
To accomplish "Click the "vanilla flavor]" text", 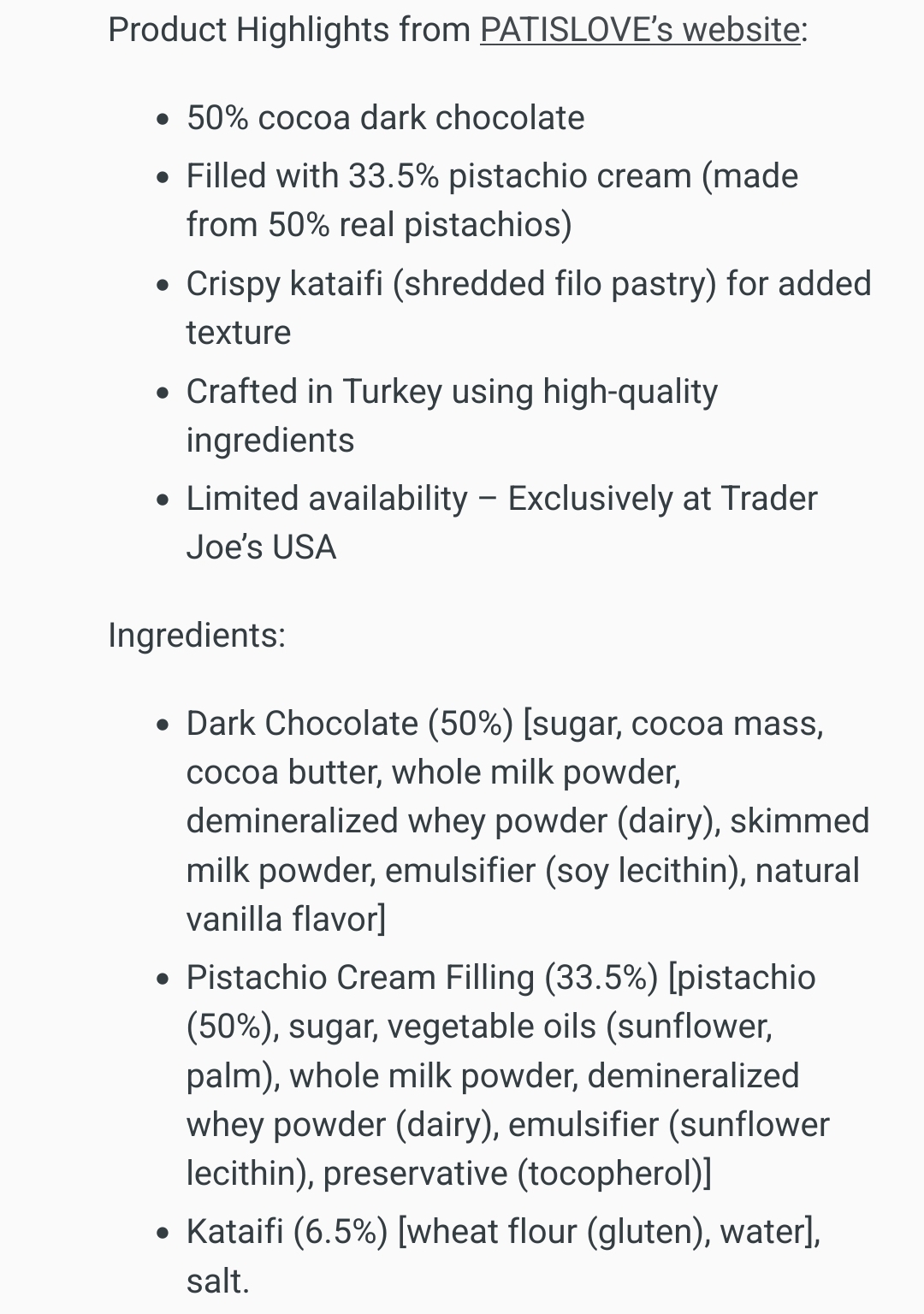I will pyautogui.click(x=286, y=920).
